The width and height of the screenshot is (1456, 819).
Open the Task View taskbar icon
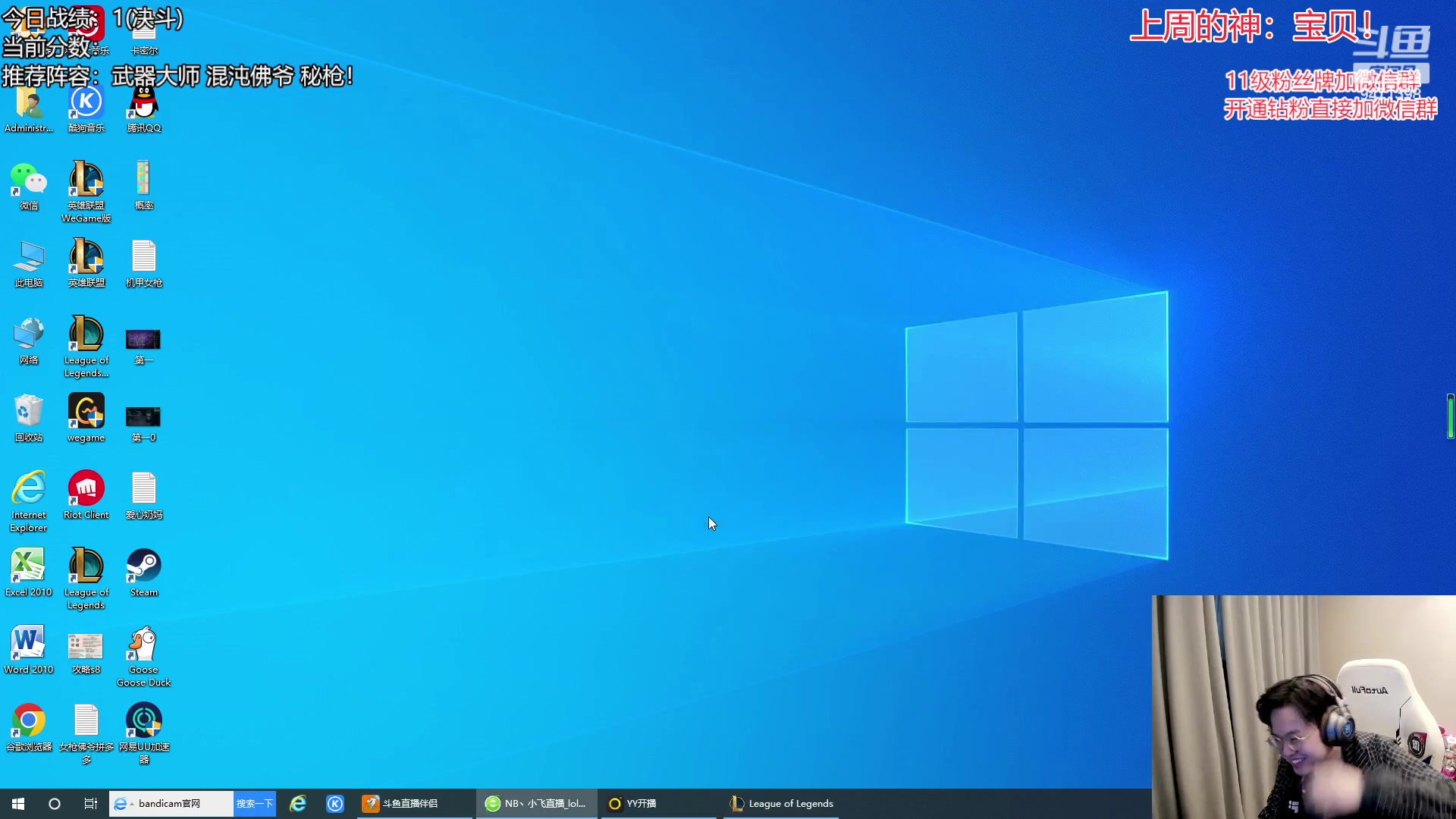tap(90, 804)
